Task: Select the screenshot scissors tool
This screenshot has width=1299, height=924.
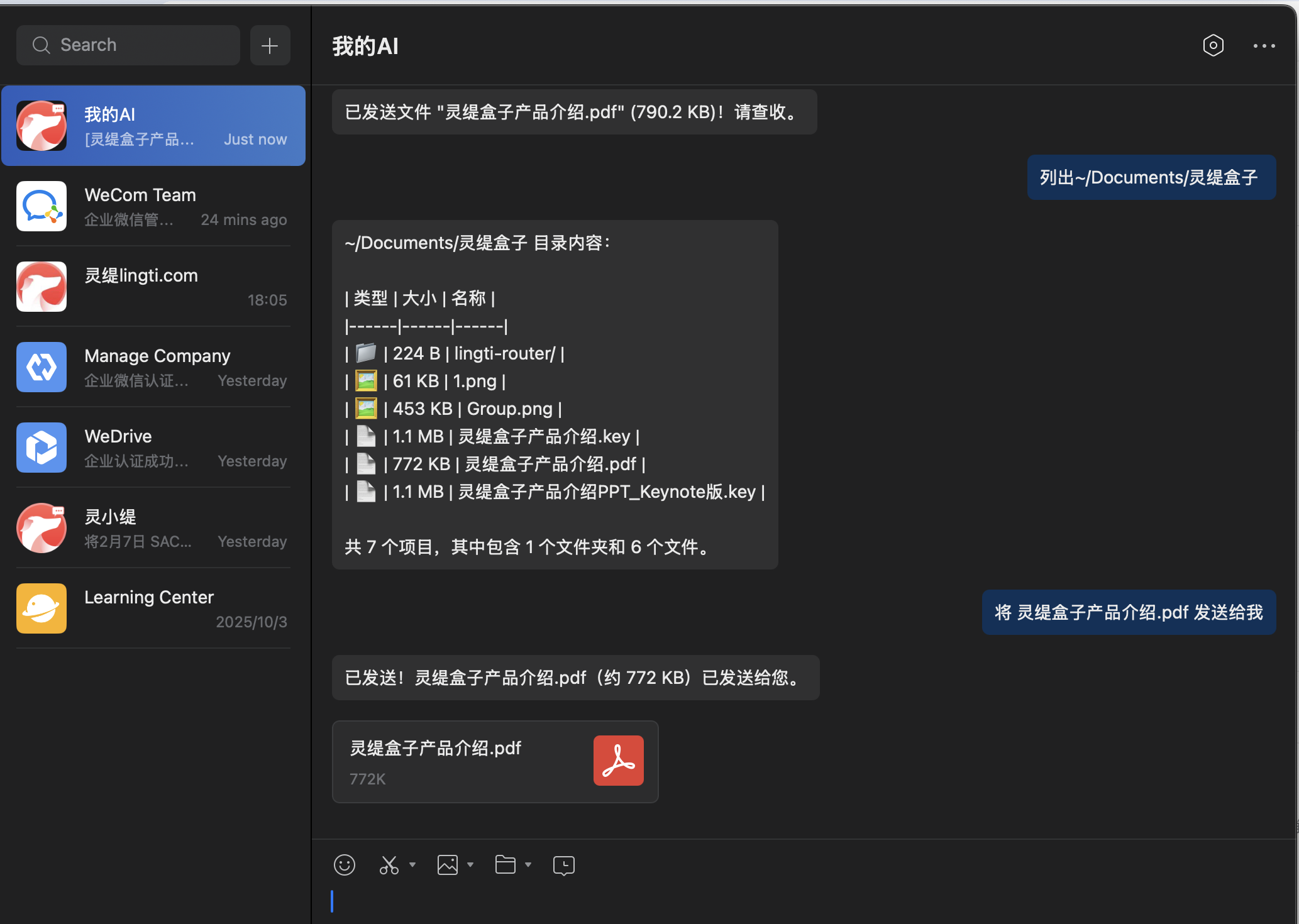Action: point(390,864)
